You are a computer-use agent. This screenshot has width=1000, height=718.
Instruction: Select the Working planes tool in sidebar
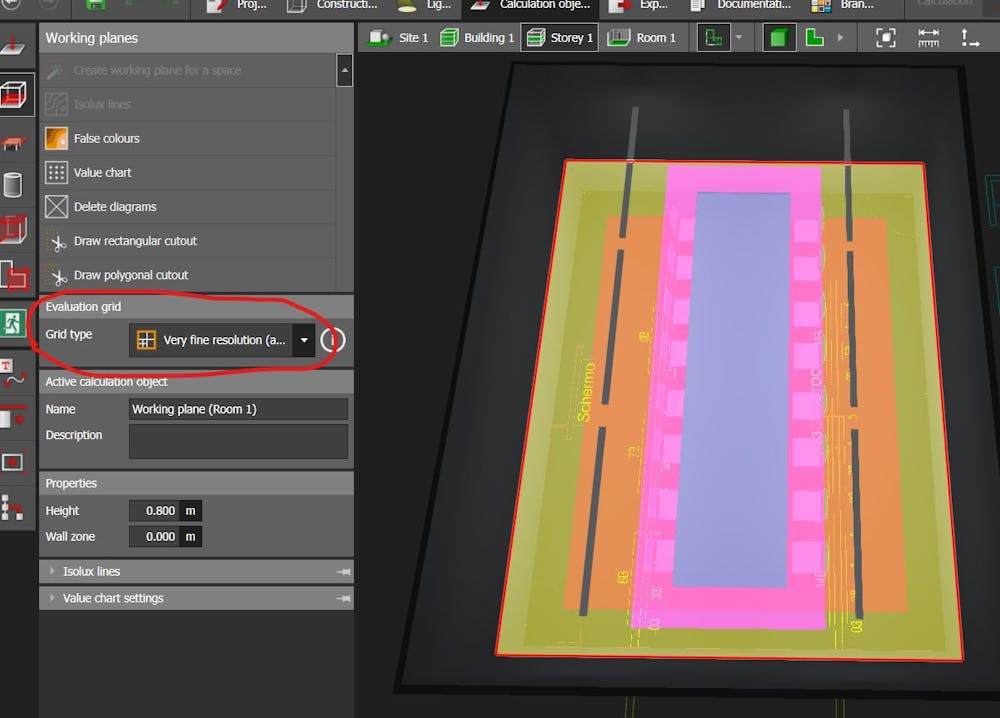coord(14,96)
